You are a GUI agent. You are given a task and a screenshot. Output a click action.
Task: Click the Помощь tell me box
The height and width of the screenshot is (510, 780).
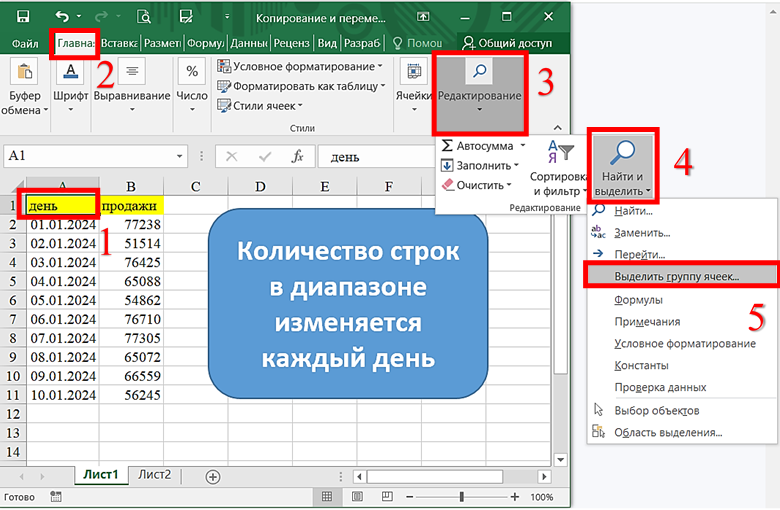click(x=417, y=43)
